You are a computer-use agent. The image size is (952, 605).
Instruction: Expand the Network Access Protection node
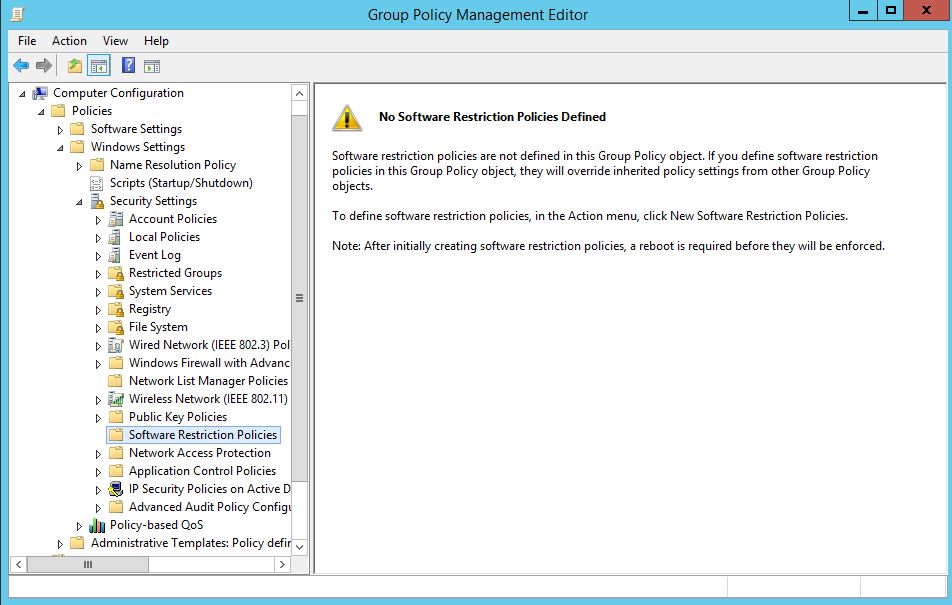coord(98,453)
